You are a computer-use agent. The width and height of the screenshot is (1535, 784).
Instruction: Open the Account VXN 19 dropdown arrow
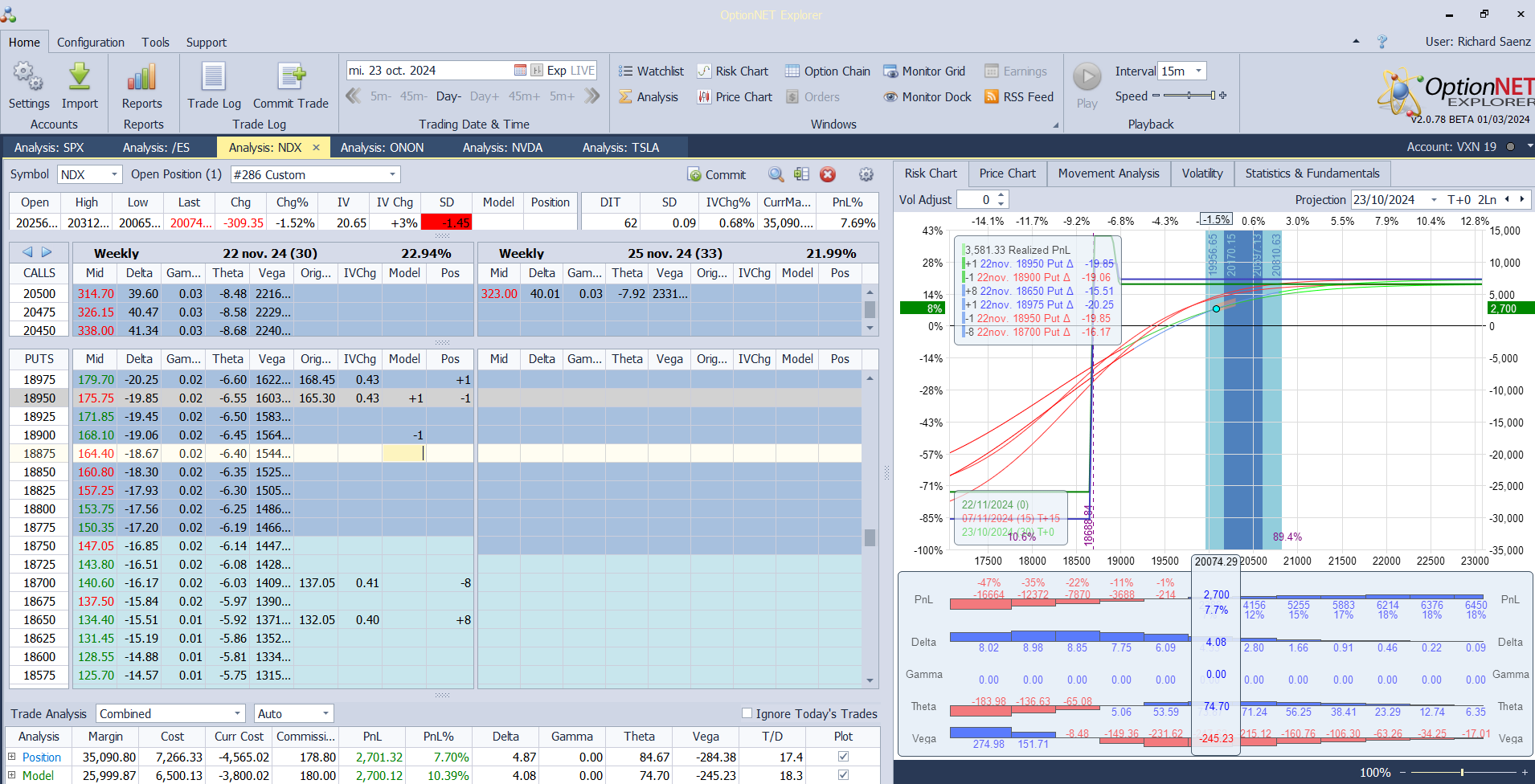coord(1529,146)
